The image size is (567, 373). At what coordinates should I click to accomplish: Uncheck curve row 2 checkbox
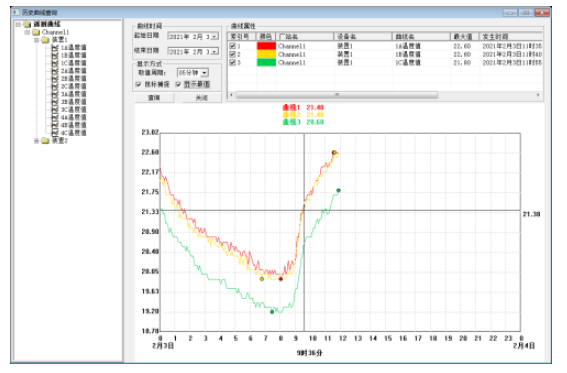click(233, 54)
